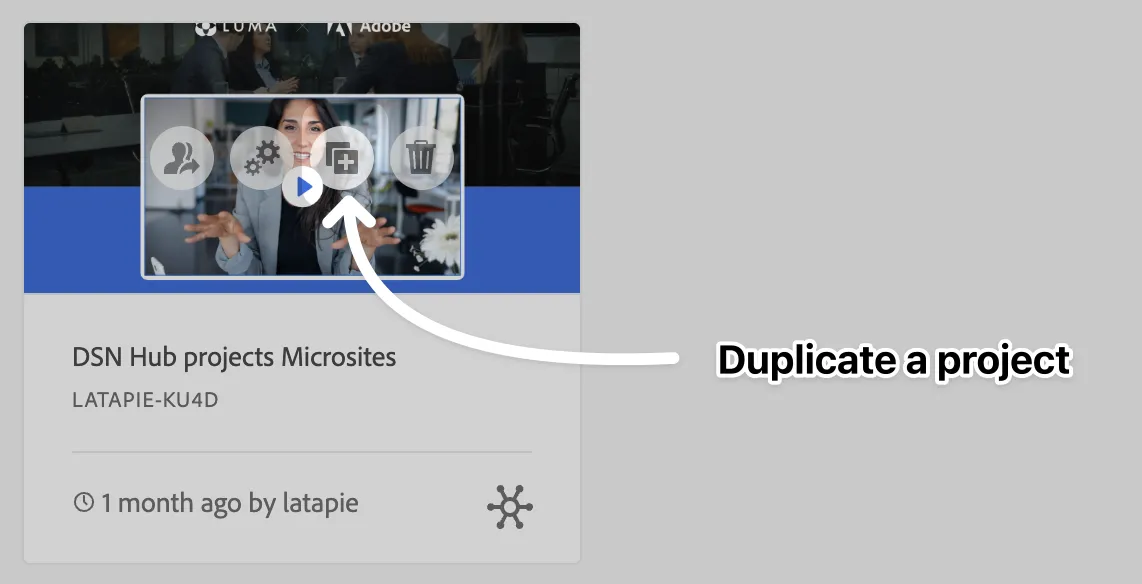Click the clock icon beside timestamp

click(84, 502)
